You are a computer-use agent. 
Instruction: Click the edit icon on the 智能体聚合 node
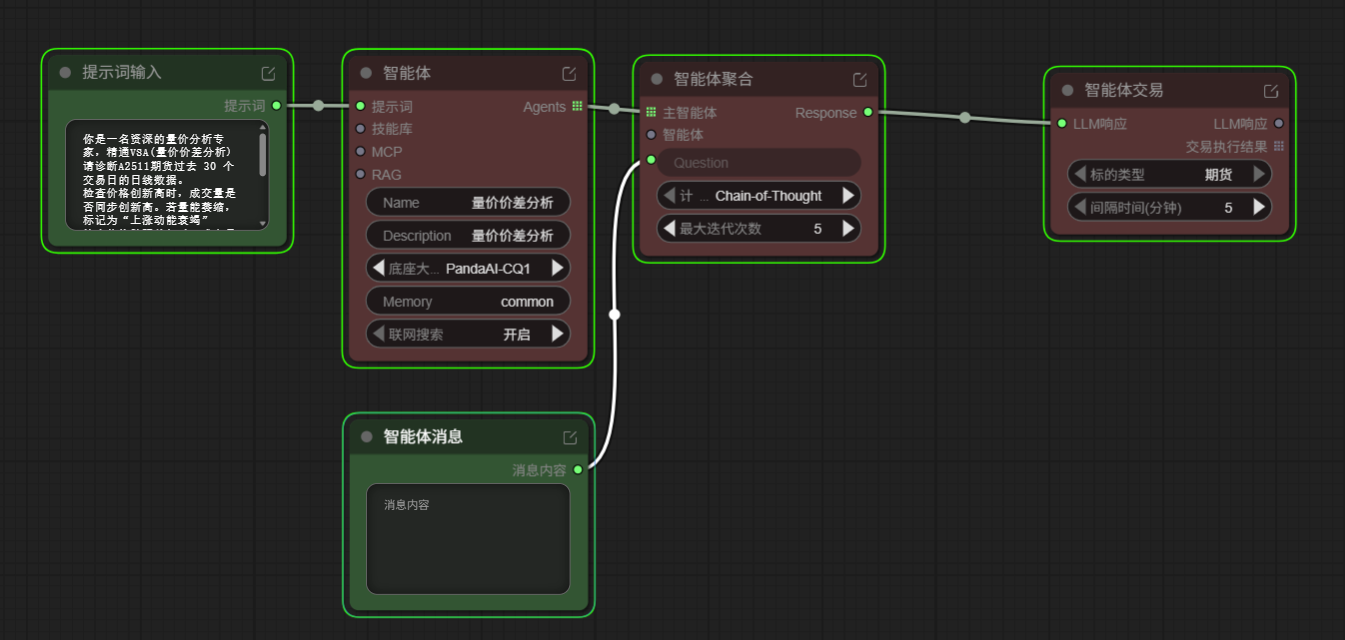859,78
